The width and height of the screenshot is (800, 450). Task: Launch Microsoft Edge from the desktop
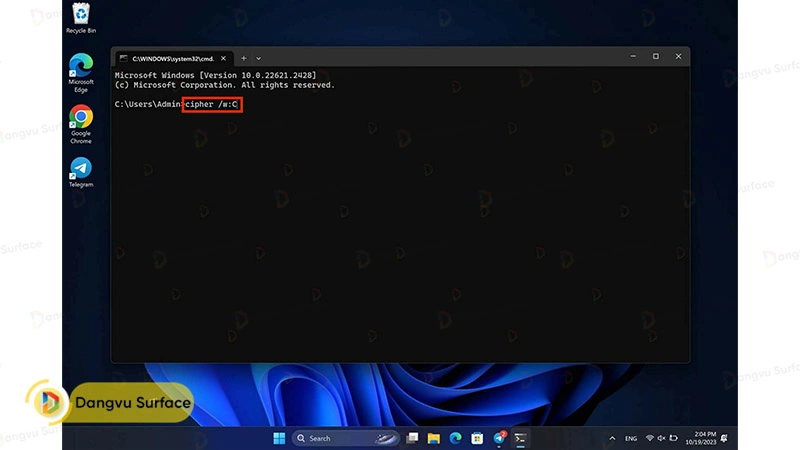click(80, 70)
